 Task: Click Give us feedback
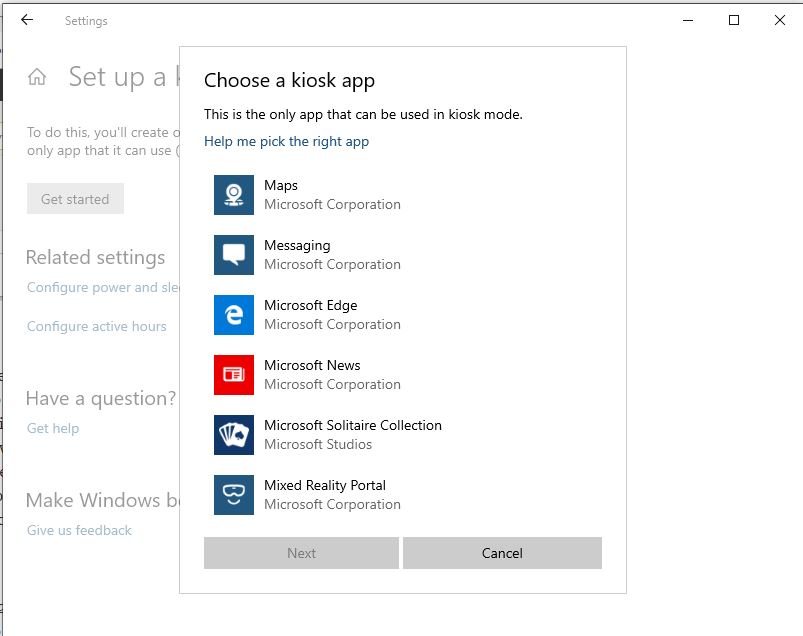tap(78, 530)
